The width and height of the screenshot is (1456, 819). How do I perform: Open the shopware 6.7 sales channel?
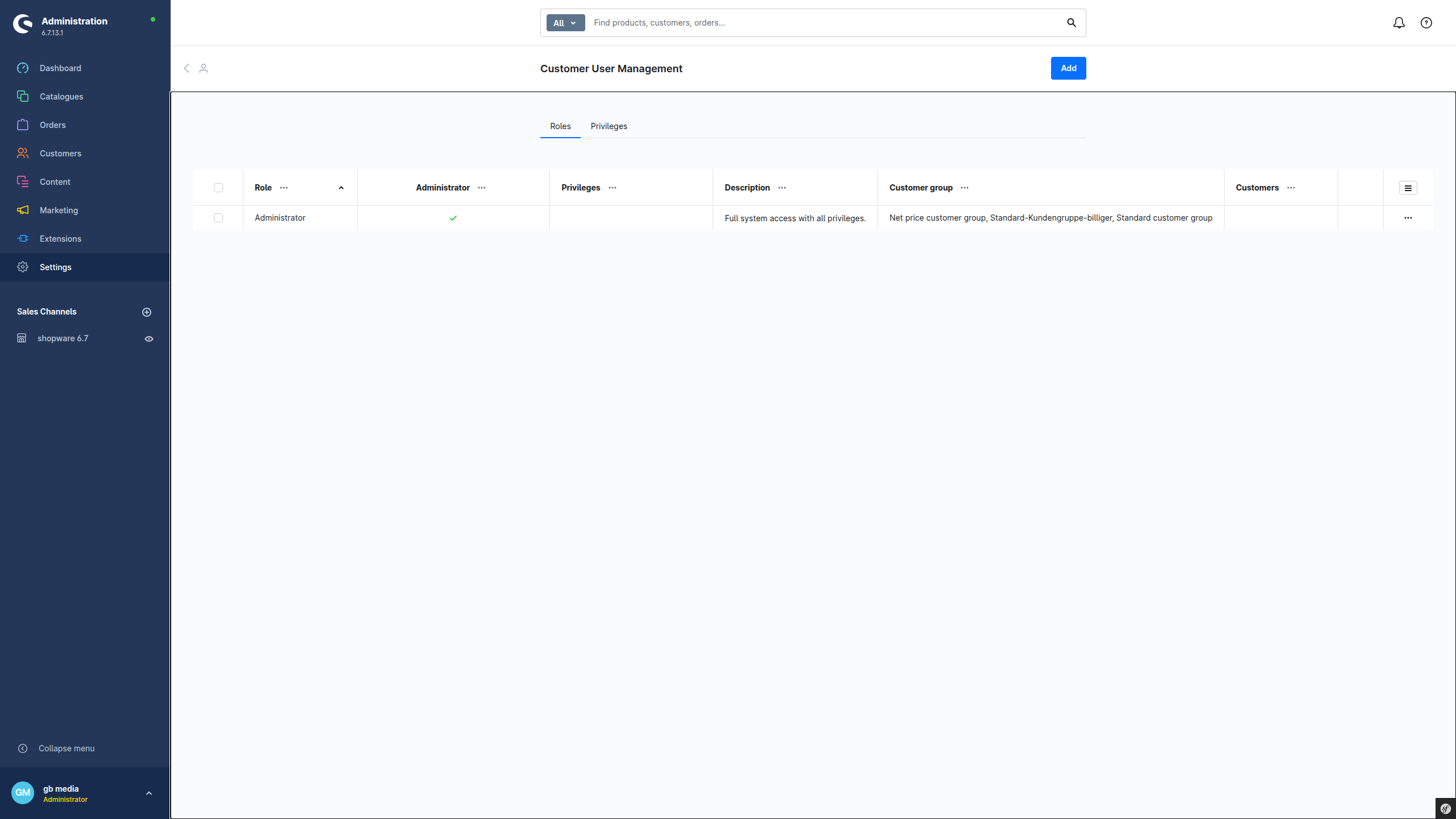(63, 338)
